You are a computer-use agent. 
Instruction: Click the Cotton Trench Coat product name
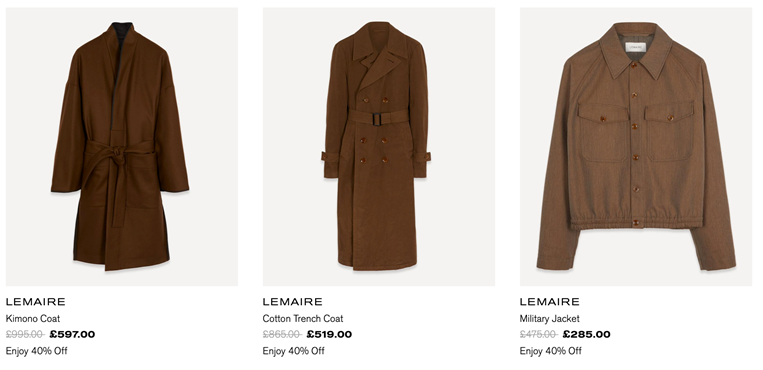click(303, 319)
